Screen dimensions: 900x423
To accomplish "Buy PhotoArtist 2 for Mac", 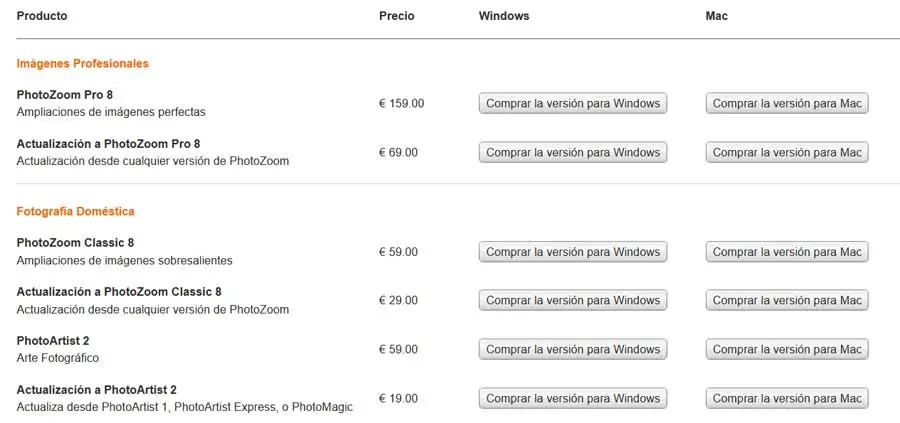I will (787, 349).
